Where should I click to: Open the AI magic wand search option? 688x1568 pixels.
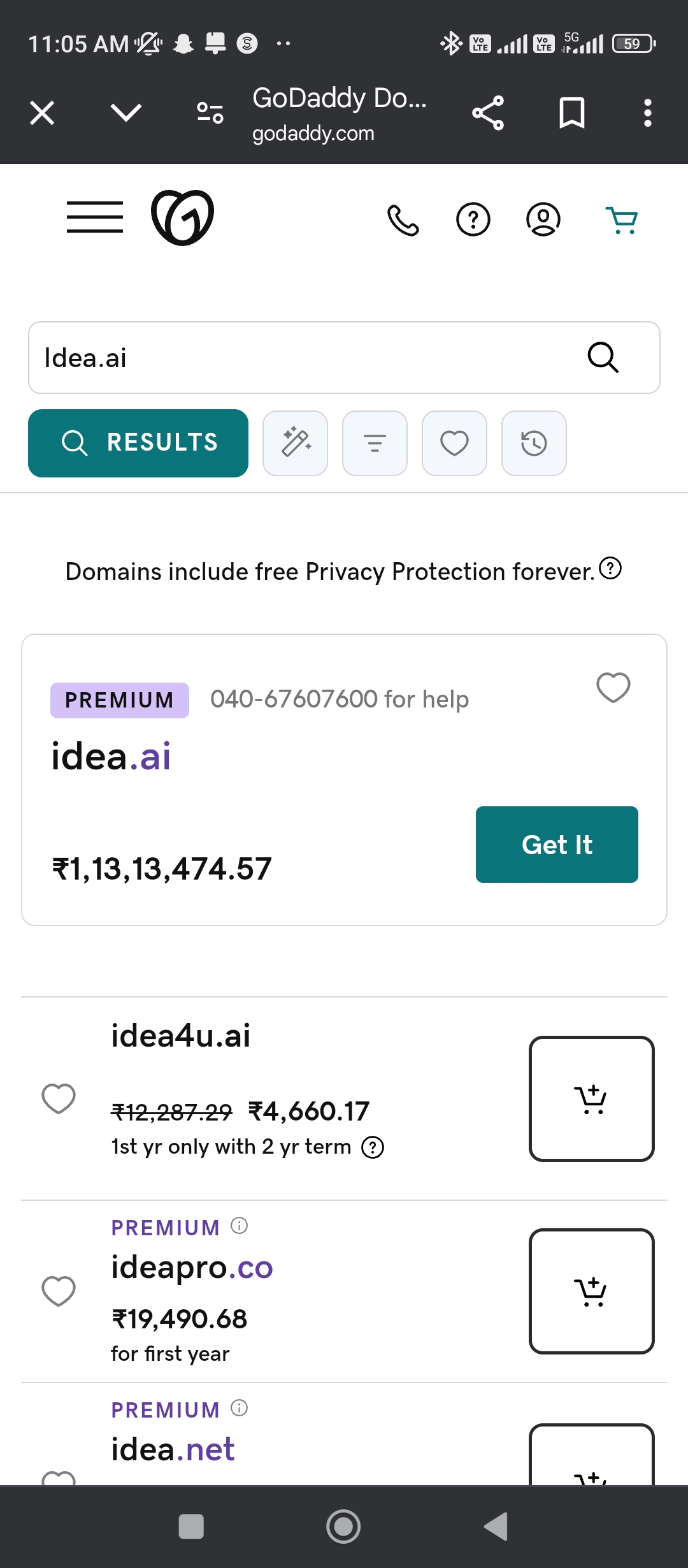click(296, 443)
